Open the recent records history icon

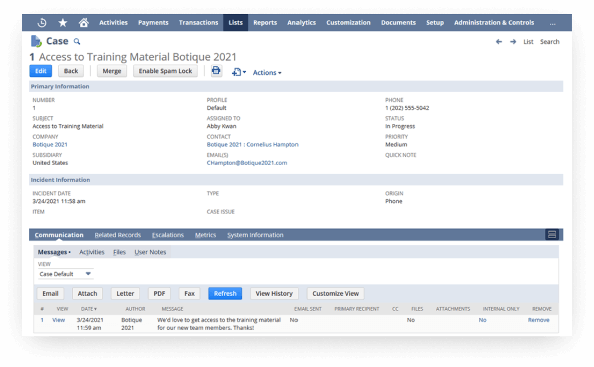pos(42,23)
